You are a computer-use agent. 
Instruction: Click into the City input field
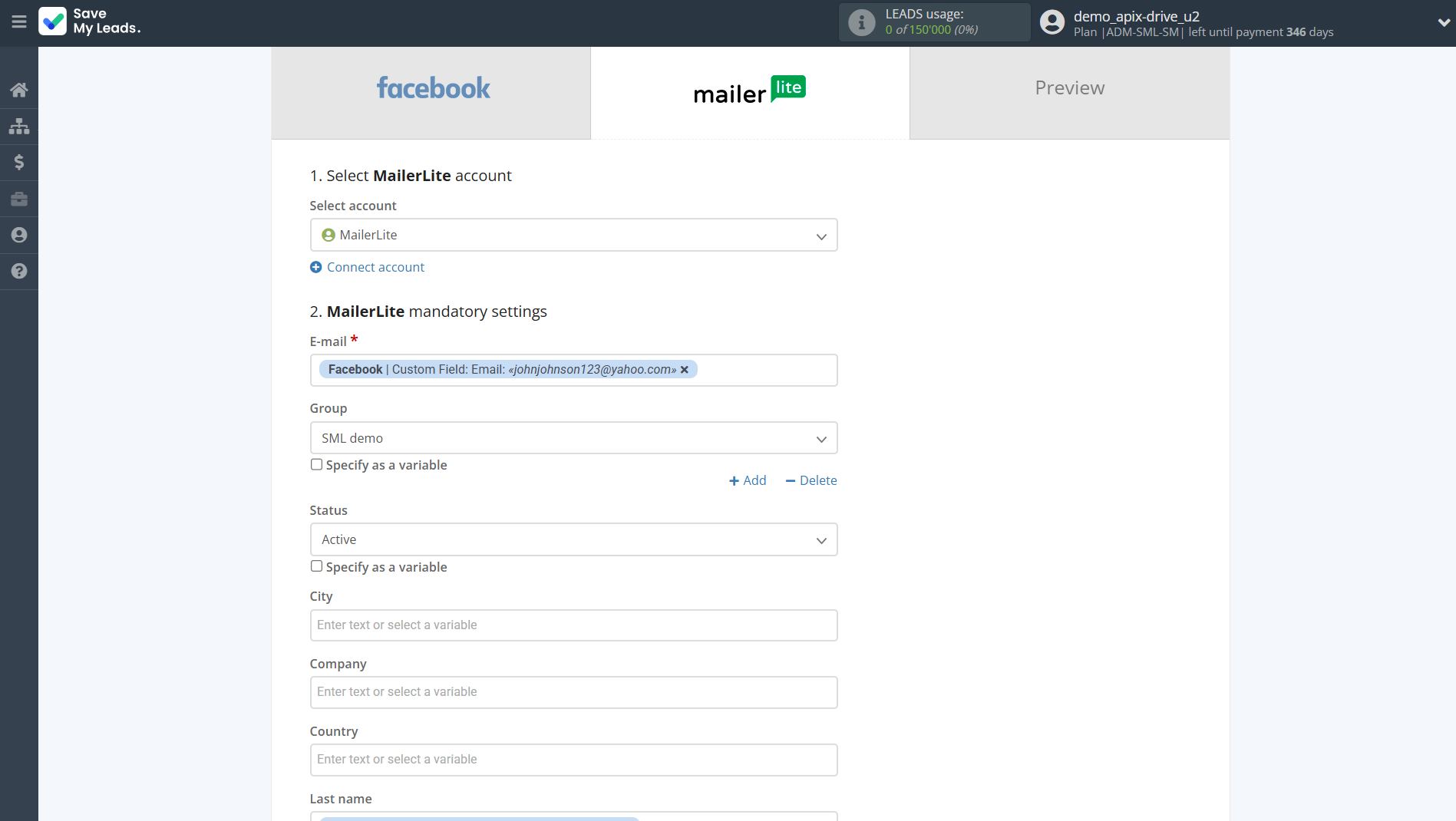[x=573, y=625]
